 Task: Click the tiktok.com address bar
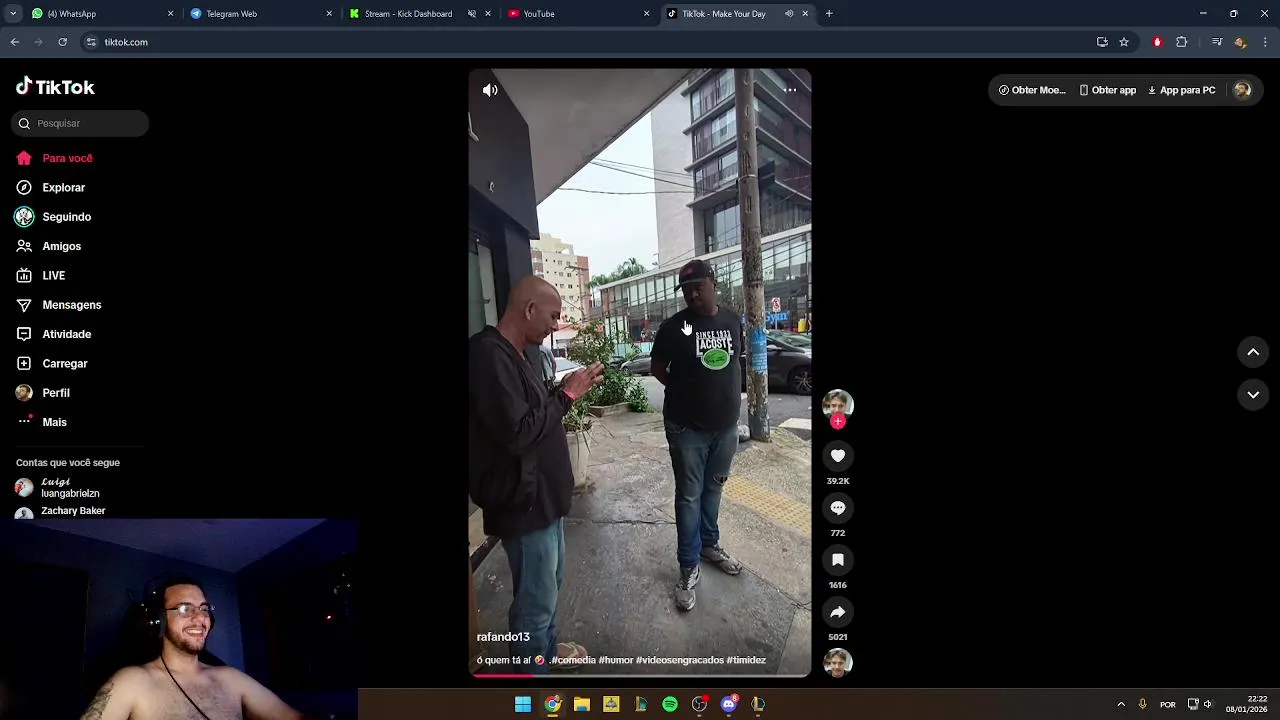click(590, 42)
